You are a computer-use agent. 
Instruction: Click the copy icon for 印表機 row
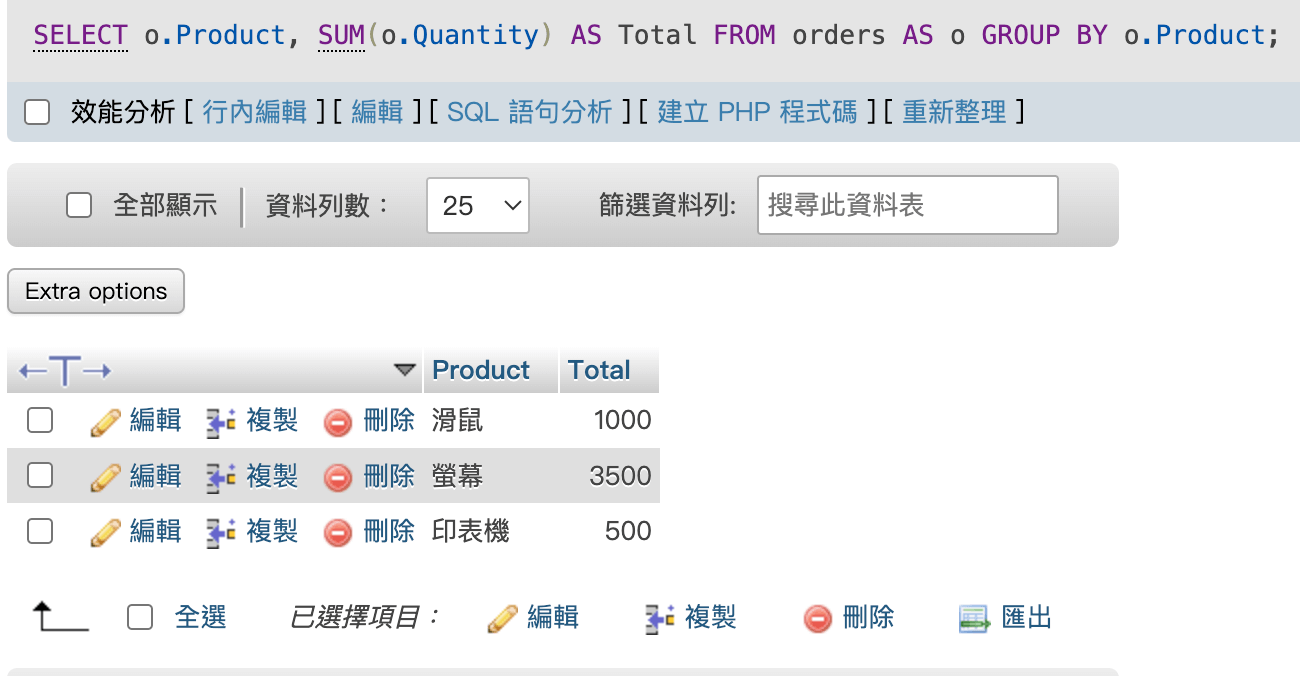[221, 533]
